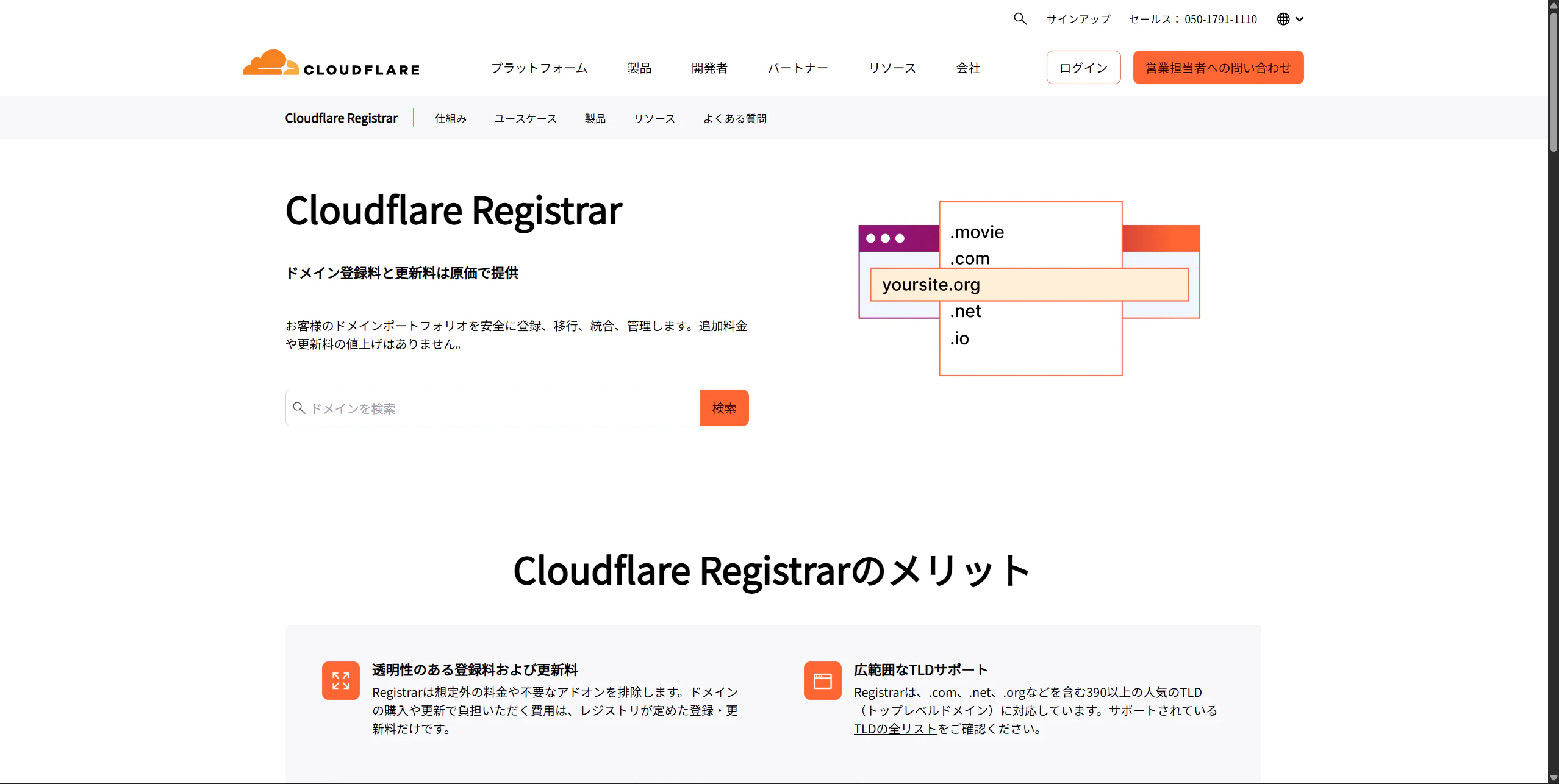Click 営業担当者への問い合わせ button

pos(1218,67)
